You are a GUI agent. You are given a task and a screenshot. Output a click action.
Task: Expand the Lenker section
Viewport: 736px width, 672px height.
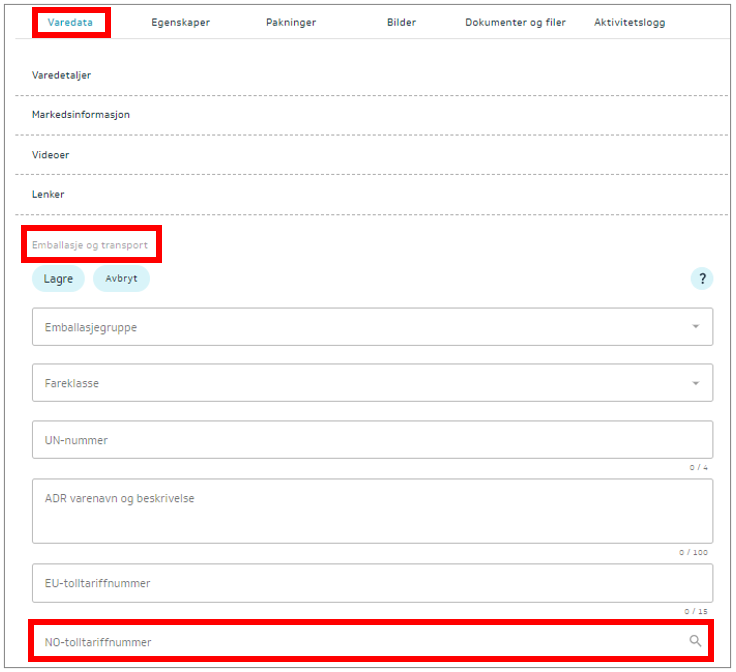pos(48,195)
